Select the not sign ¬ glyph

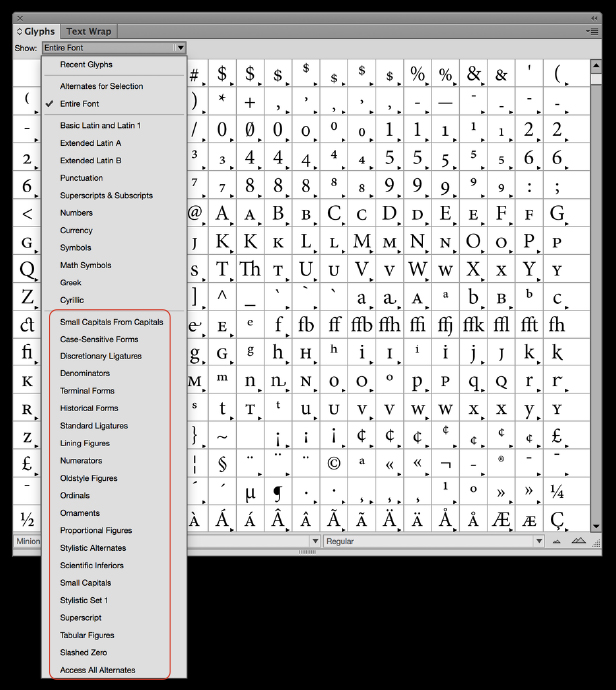(445, 463)
